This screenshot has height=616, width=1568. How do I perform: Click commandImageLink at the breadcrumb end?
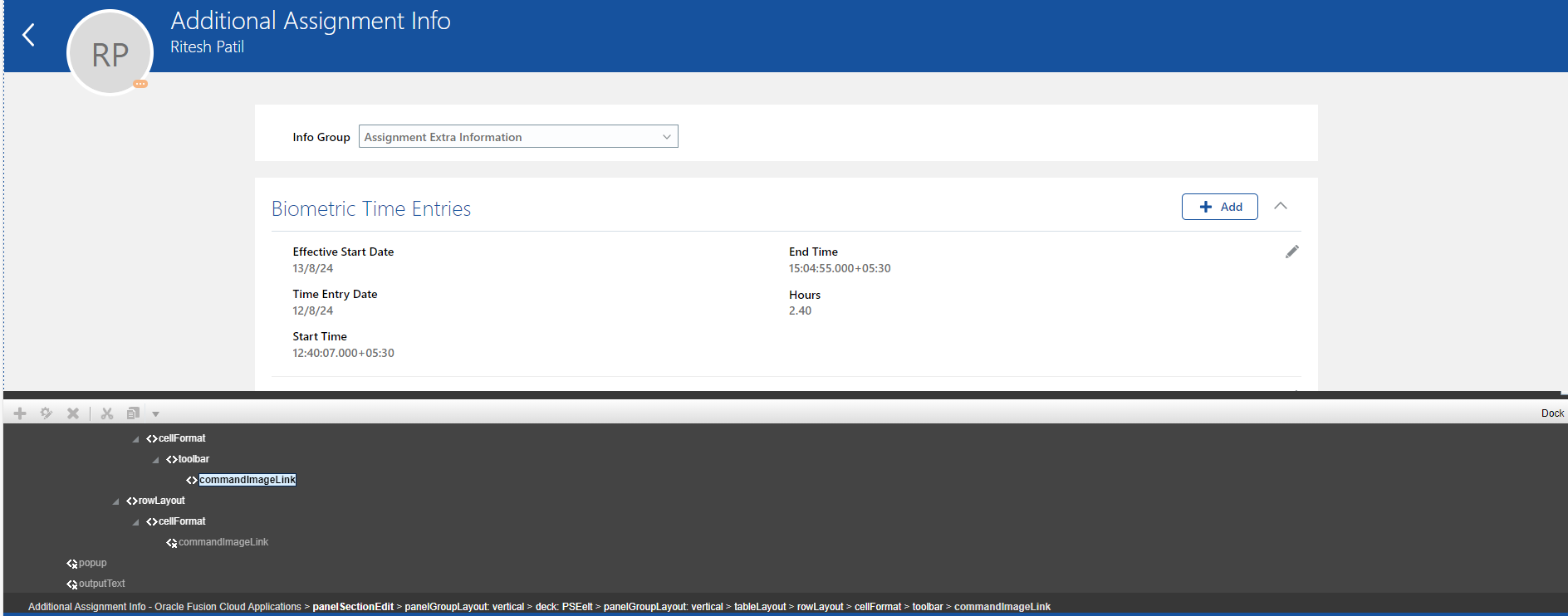coord(1002,607)
